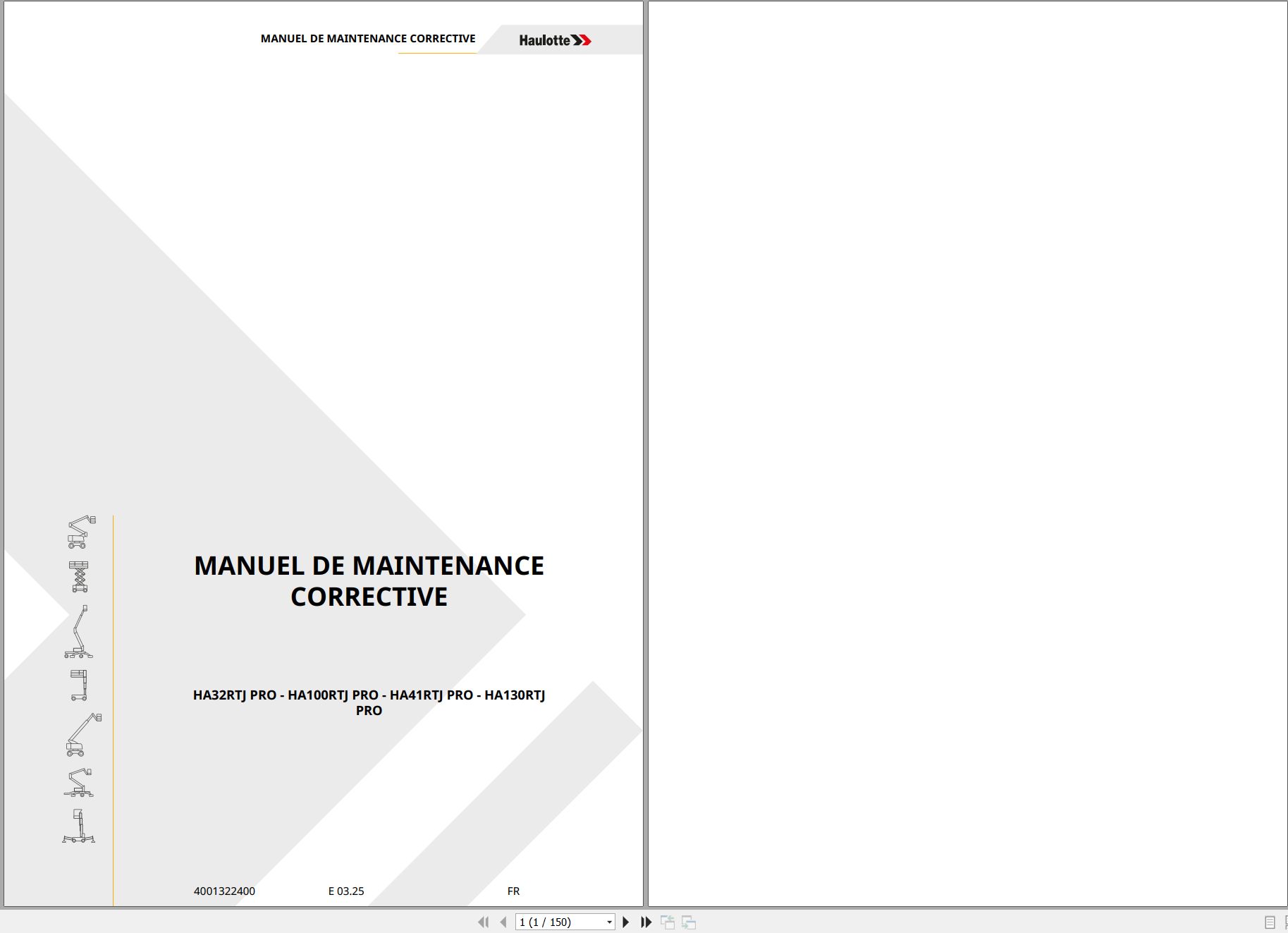
Task: Click the compact spider lift icon
Action: point(79,783)
